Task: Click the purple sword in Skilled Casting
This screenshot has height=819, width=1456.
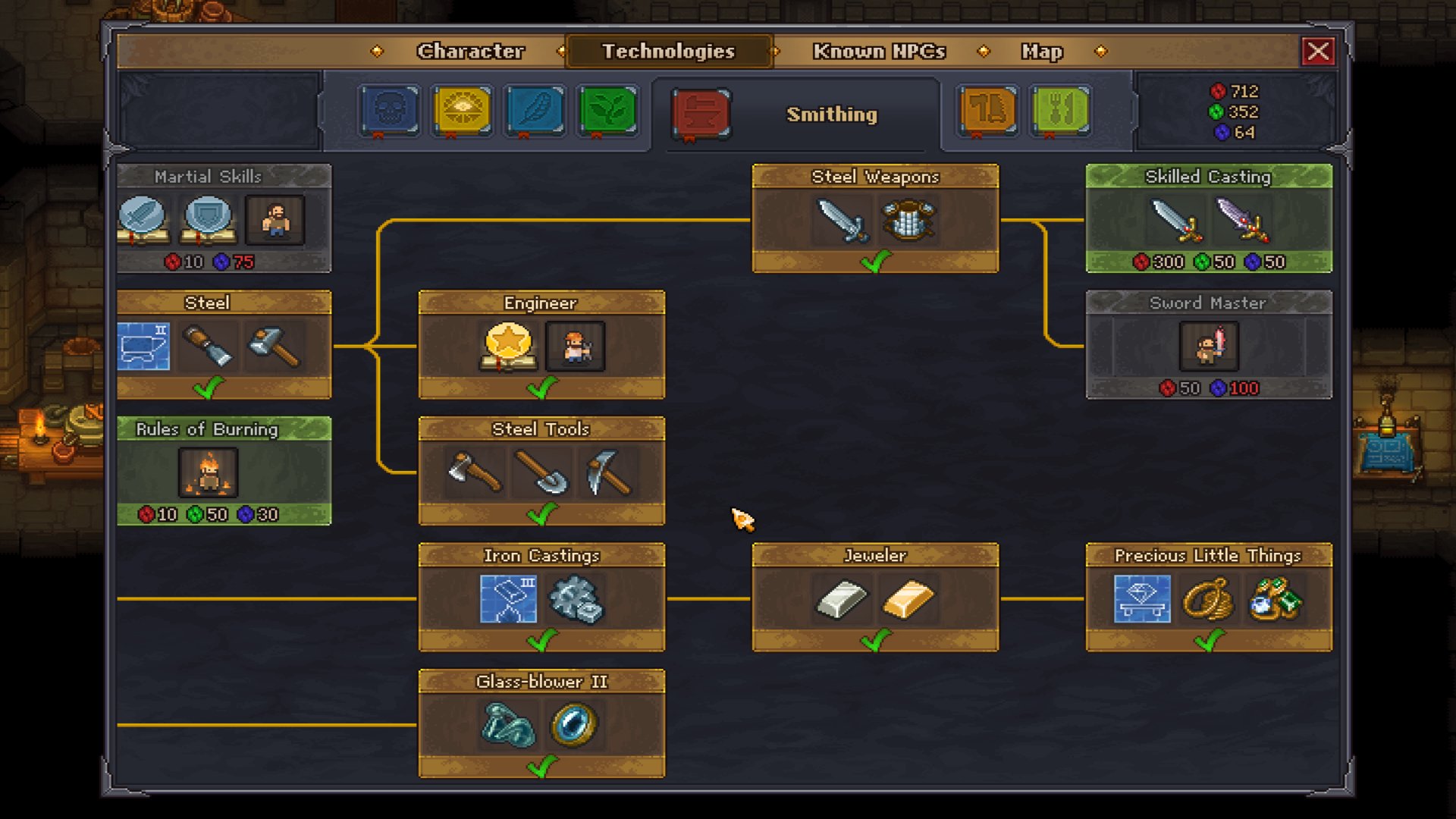Action: 1242,221
